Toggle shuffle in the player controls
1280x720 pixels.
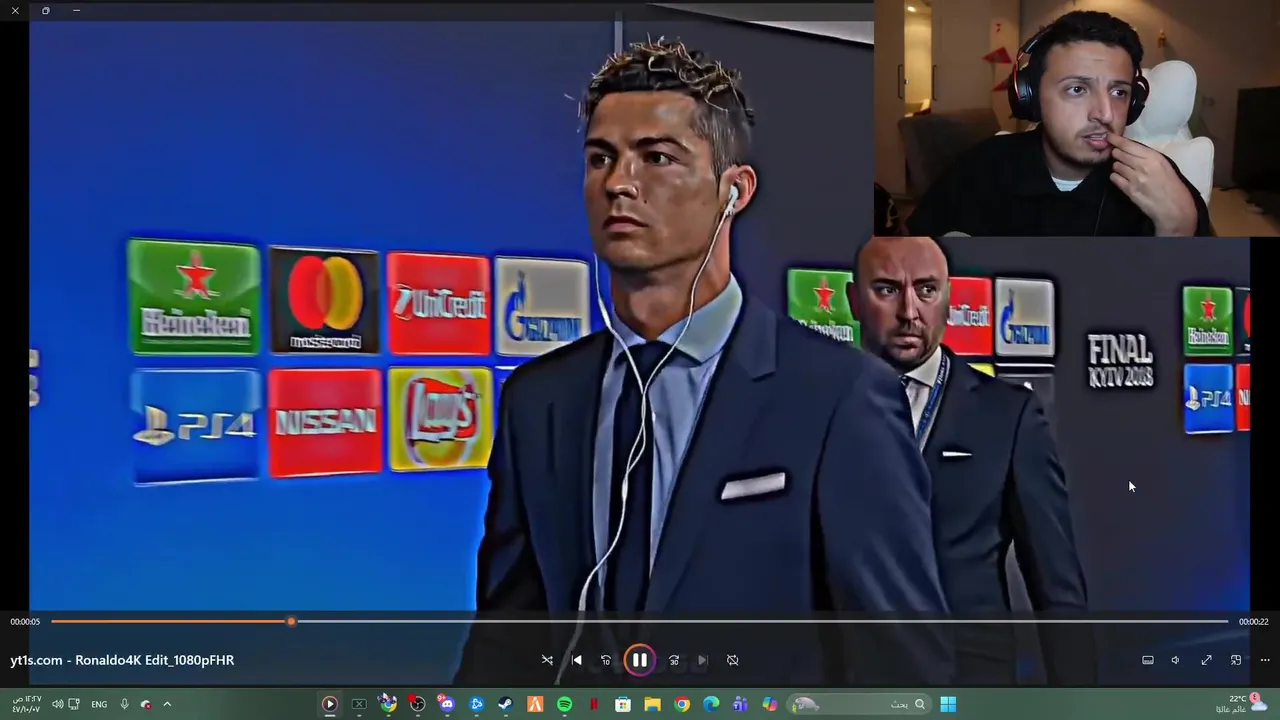click(x=547, y=660)
